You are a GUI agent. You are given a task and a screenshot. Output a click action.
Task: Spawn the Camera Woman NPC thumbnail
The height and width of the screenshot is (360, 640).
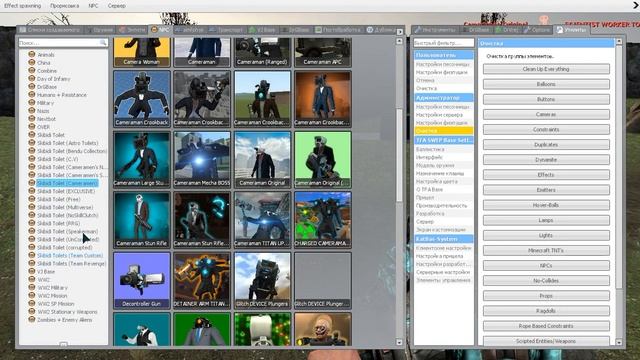[x=142, y=52]
